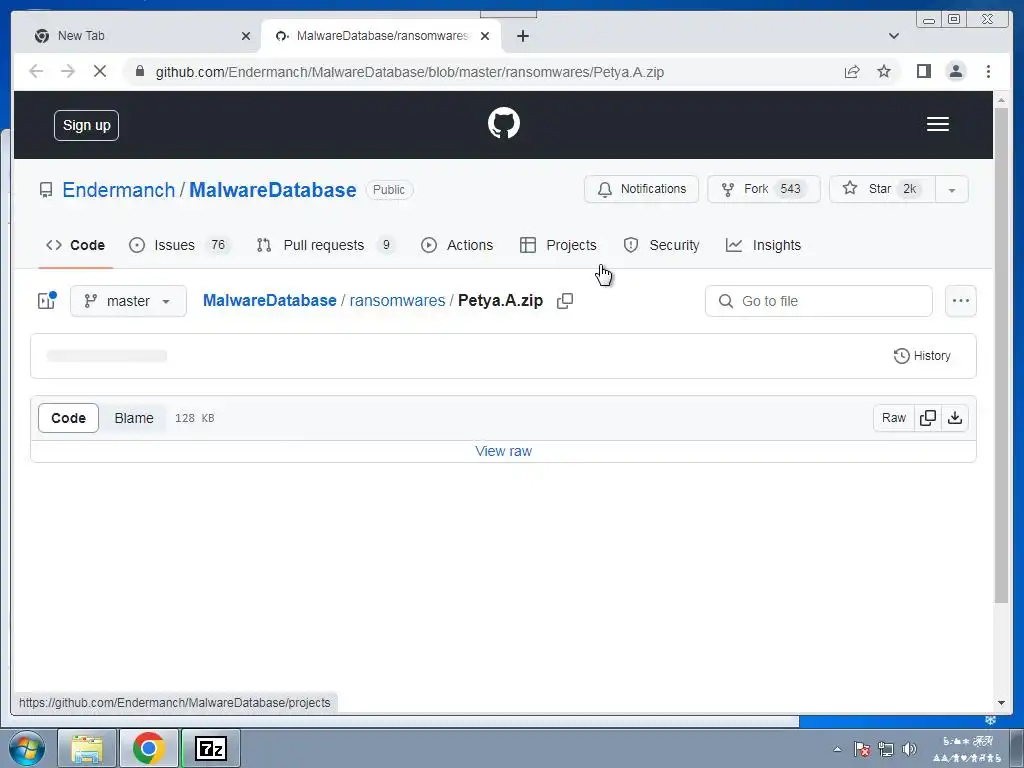Open the Windows Start button
The height and width of the screenshot is (768, 1024).
tap(27, 748)
